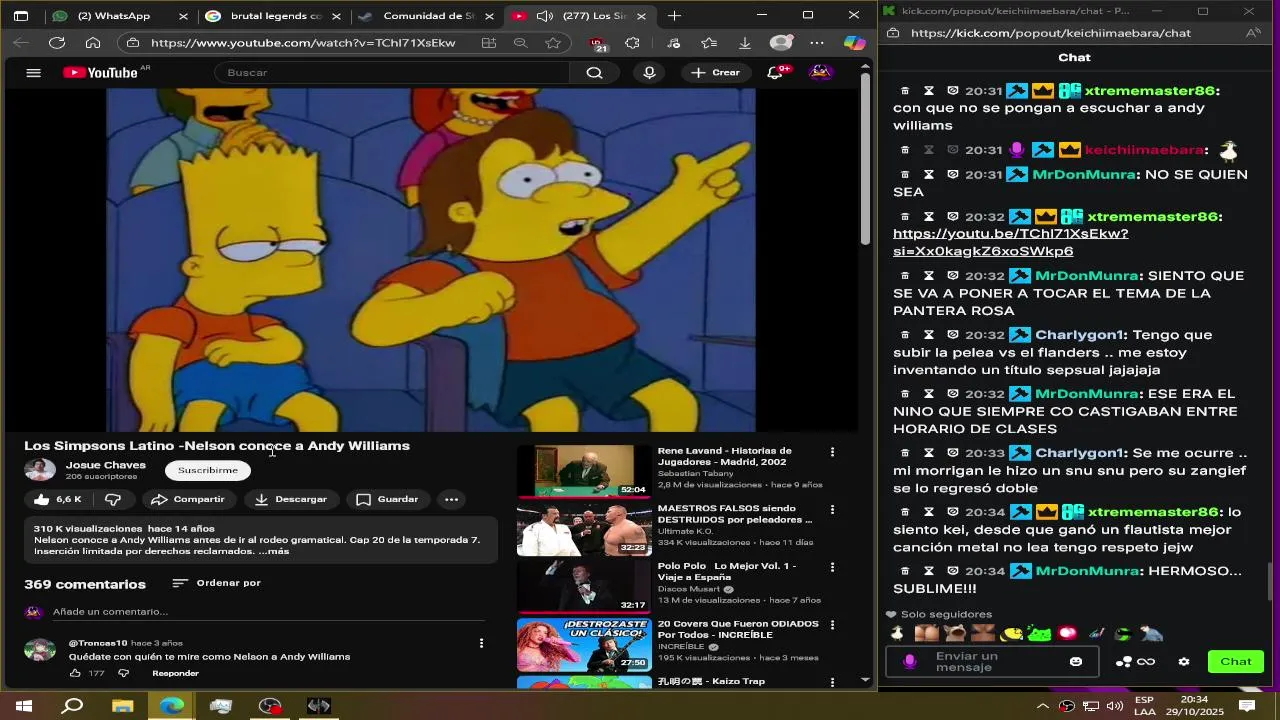Dislike the video

coord(113,499)
